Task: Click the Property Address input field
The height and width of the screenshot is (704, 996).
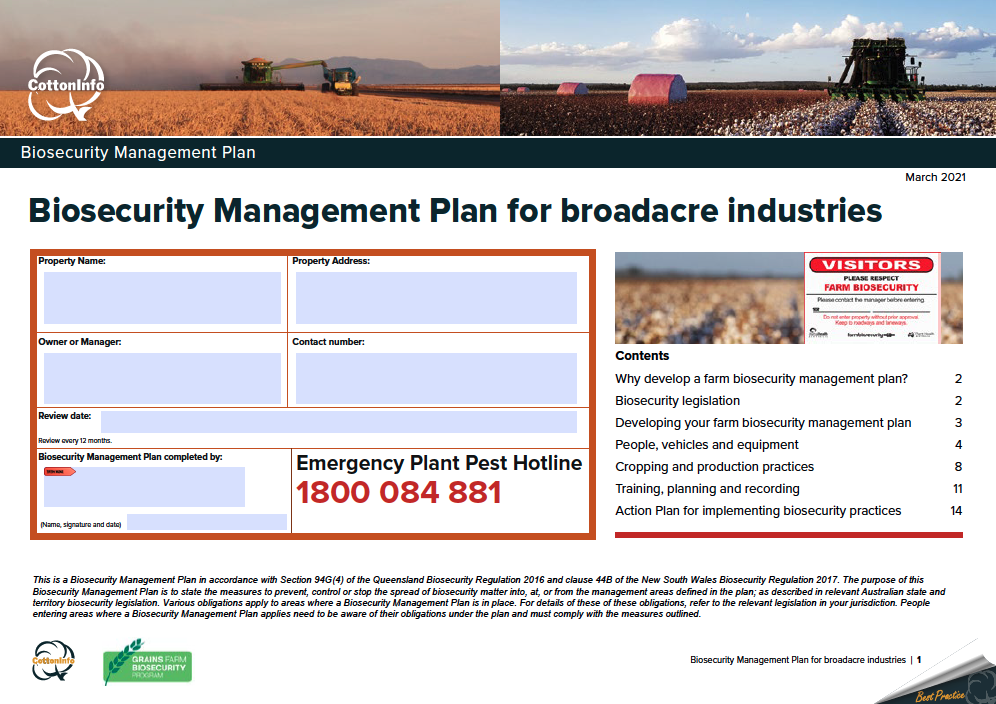Action: 436,297
